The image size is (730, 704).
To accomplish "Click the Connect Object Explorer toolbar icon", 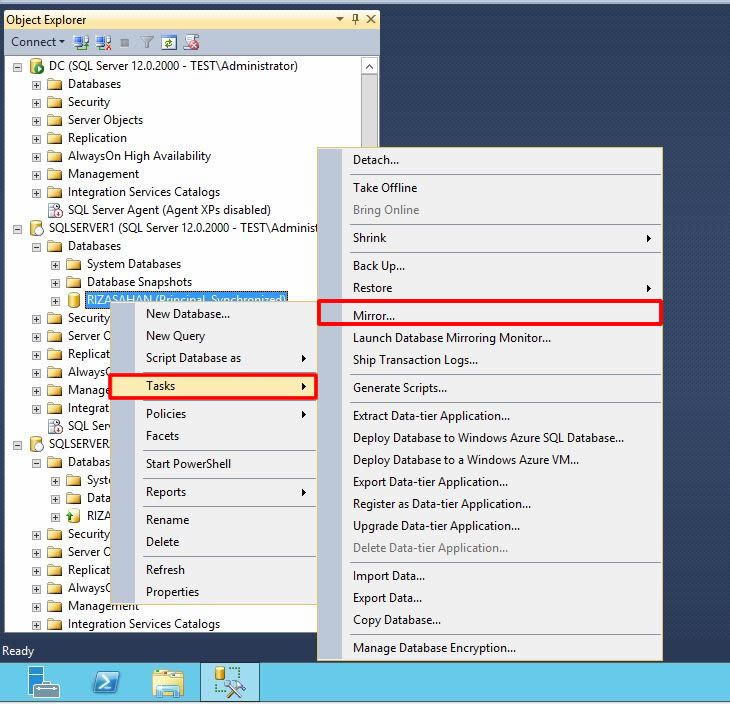I will click(x=81, y=42).
